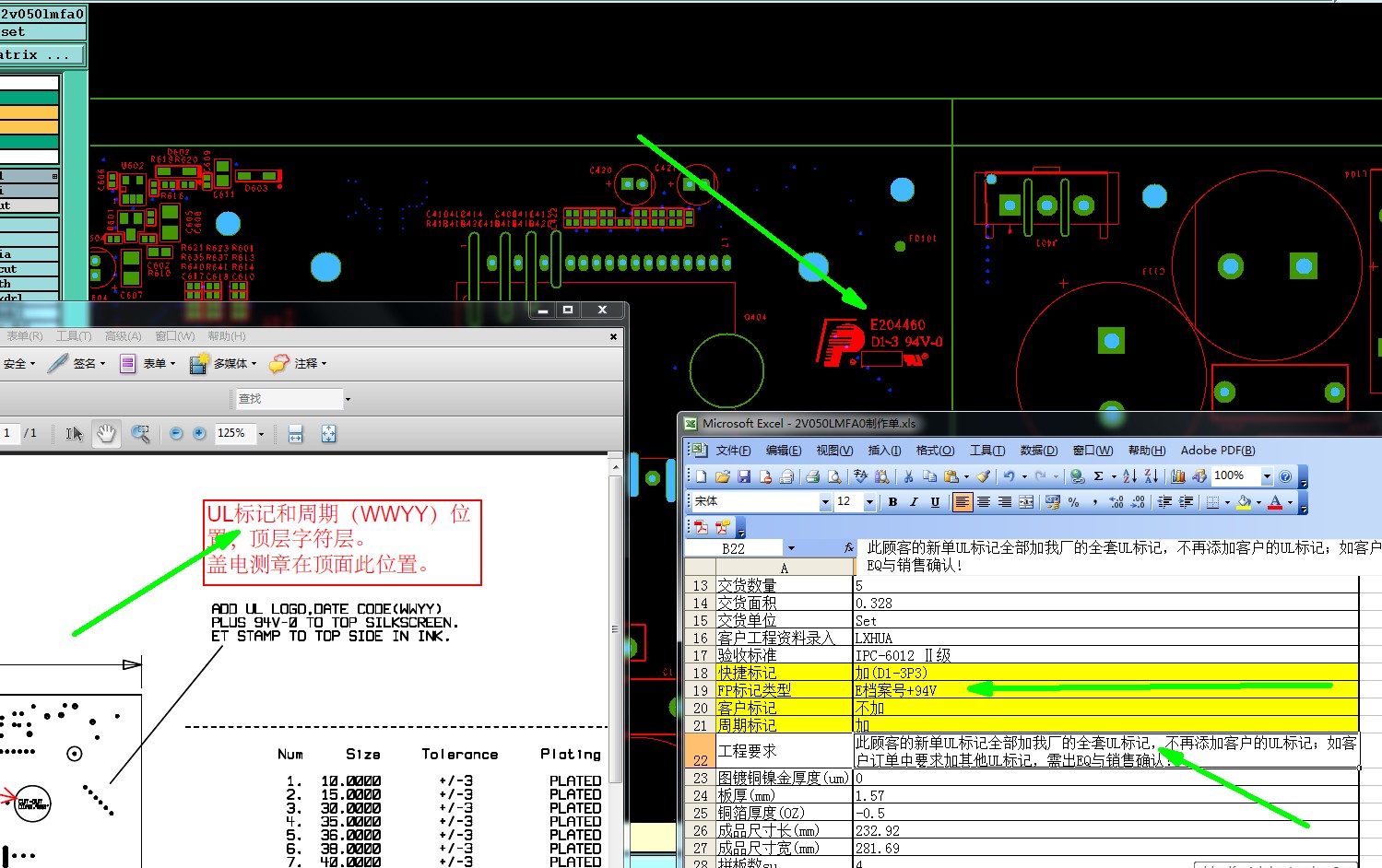1382x868 pixels.
Task: Run Excel spelling check
Action: tap(861, 476)
